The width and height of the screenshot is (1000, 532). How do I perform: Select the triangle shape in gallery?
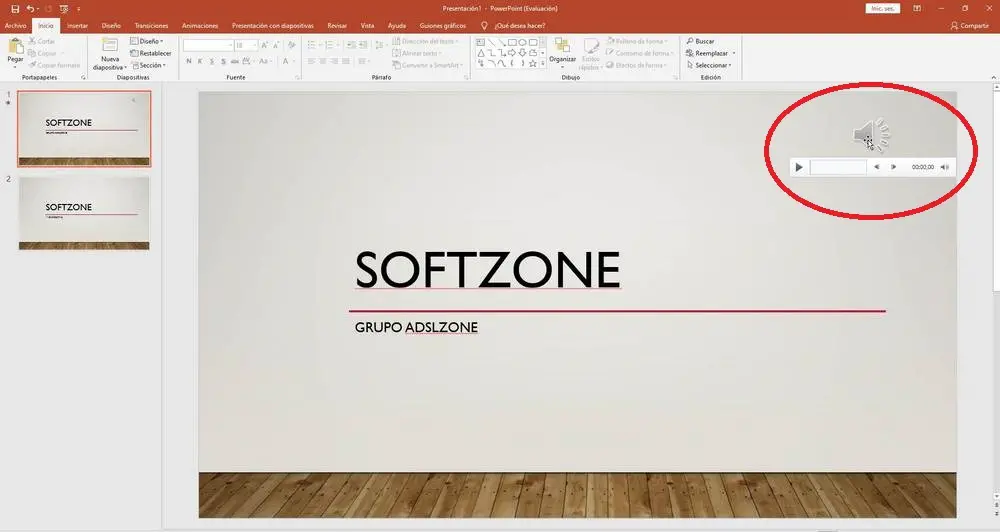(481, 53)
